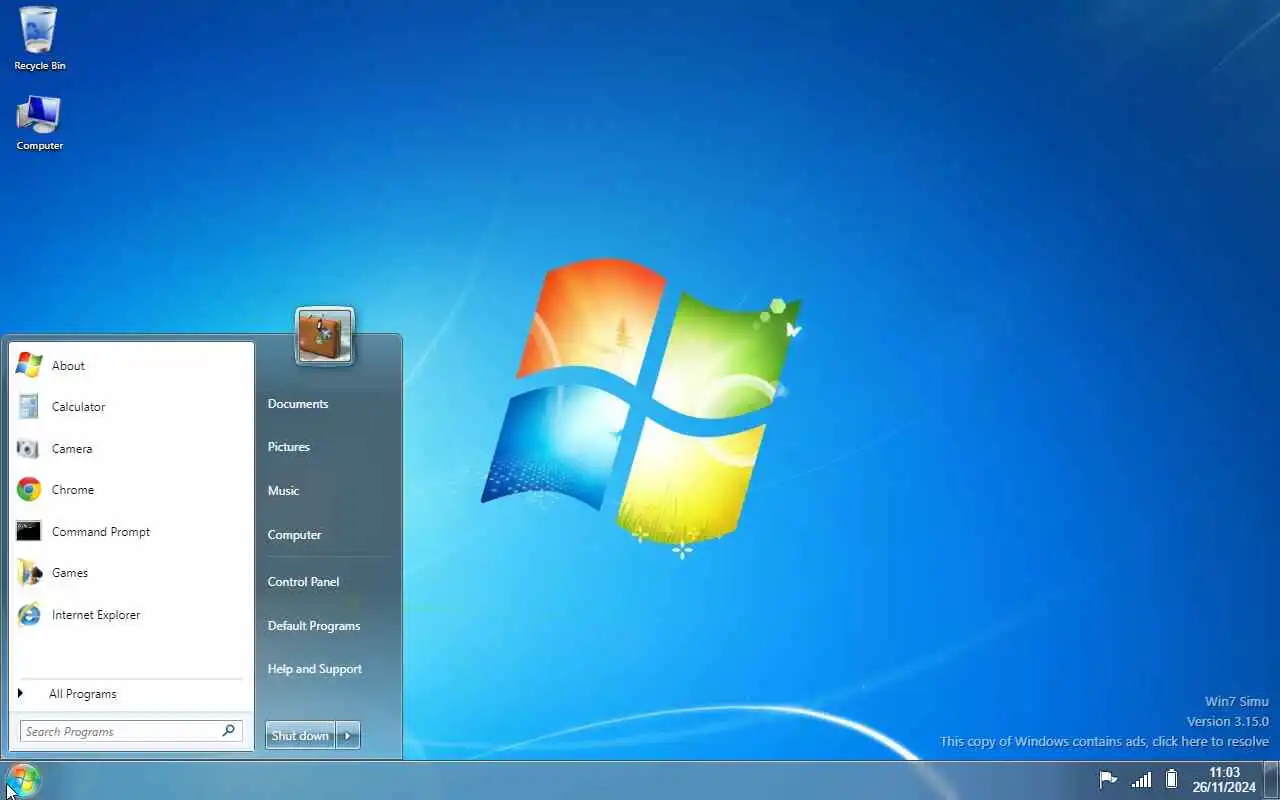Click the Action Center flag tray icon
This screenshot has width=1280, height=800.
coord(1108,780)
